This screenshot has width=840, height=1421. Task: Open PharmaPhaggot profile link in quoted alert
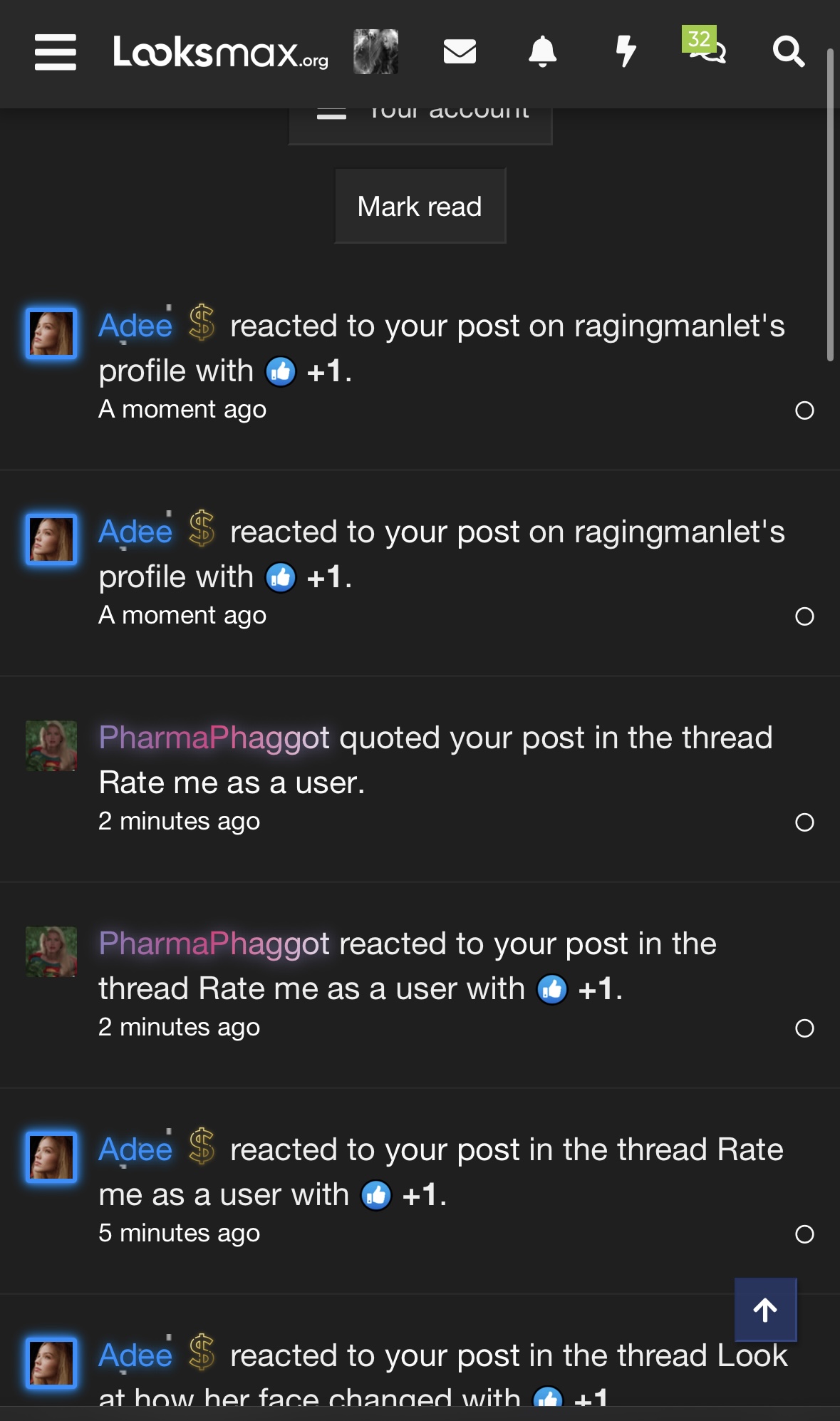pyautogui.click(x=214, y=738)
